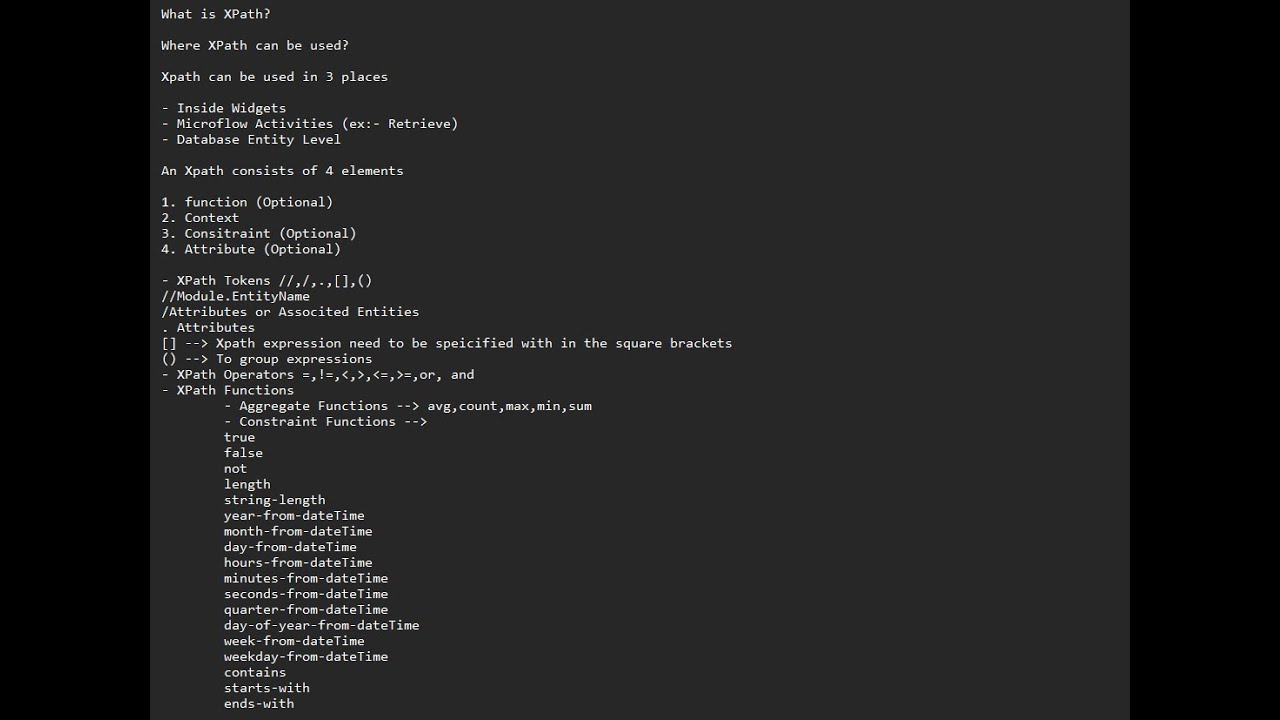Place cursor on "1. function (Optional)"
The width and height of the screenshot is (1280, 720).
point(247,202)
